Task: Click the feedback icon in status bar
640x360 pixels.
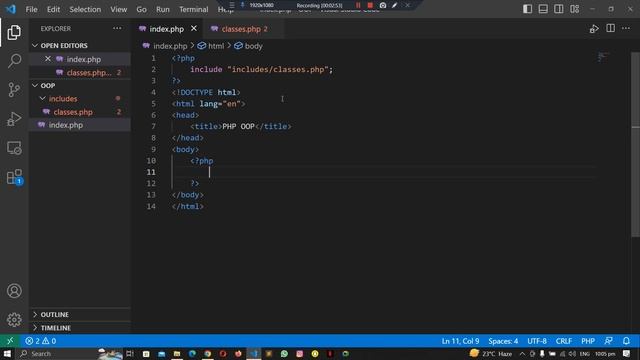Action: [609, 341]
